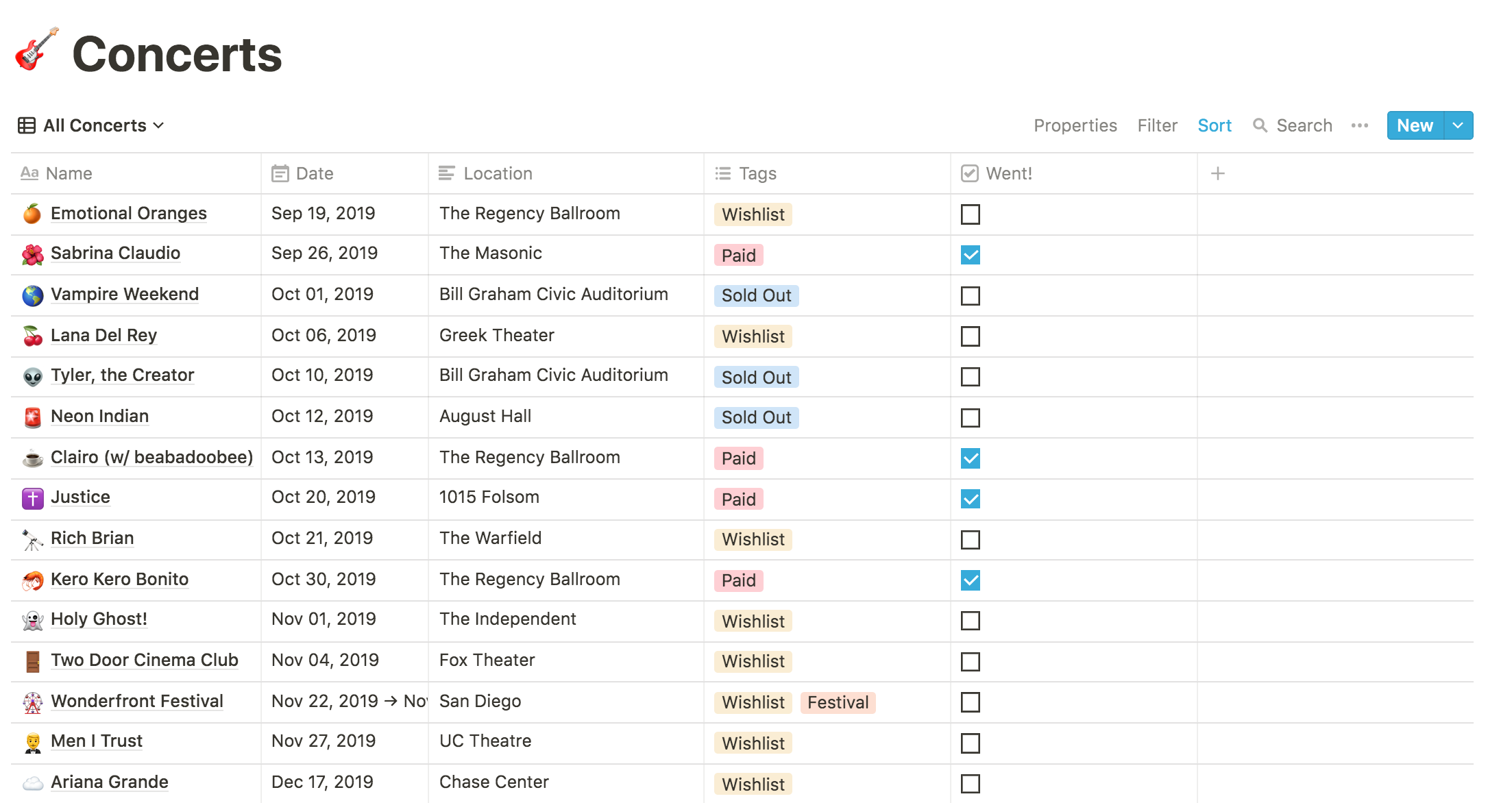This screenshot has height=803, width=1512.
Task: Click the ferris wheel icon for Wonderfront Festival
Action: [32, 702]
